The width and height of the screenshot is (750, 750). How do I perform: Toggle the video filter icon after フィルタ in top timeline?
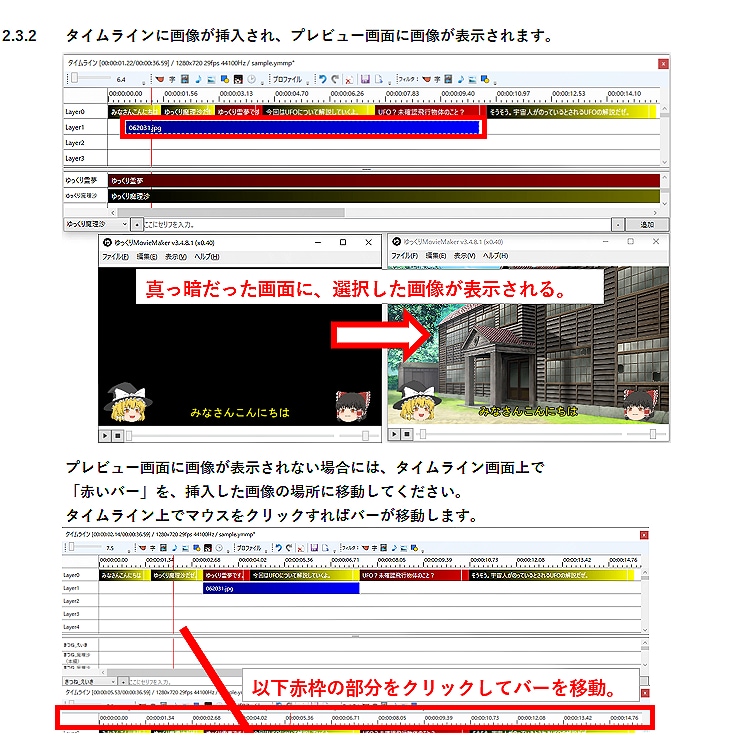[448, 79]
